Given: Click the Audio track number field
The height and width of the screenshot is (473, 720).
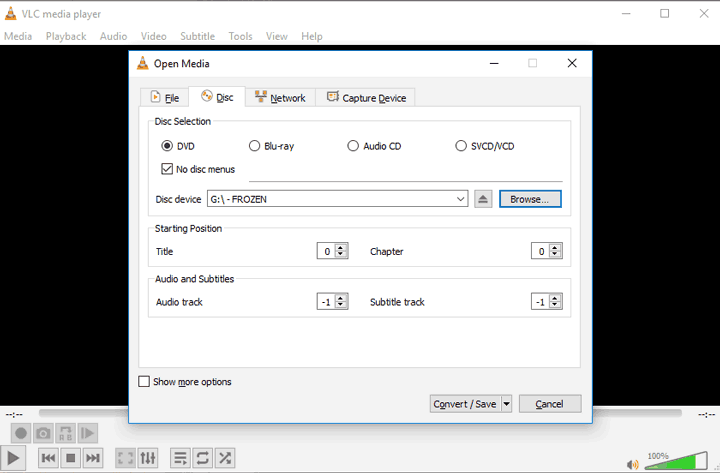Looking at the screenshot, I should pos(326,302).
